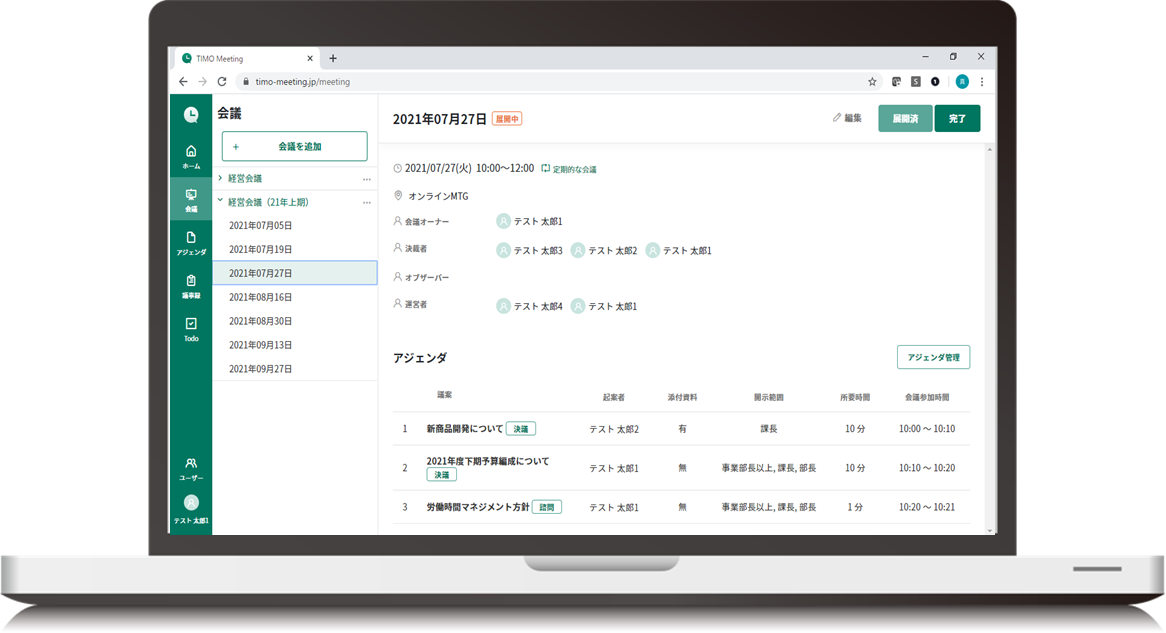The width and height of the screenshot is (1166, 633).
Task: Click the green 完了 button
Action: click(957, 118)
